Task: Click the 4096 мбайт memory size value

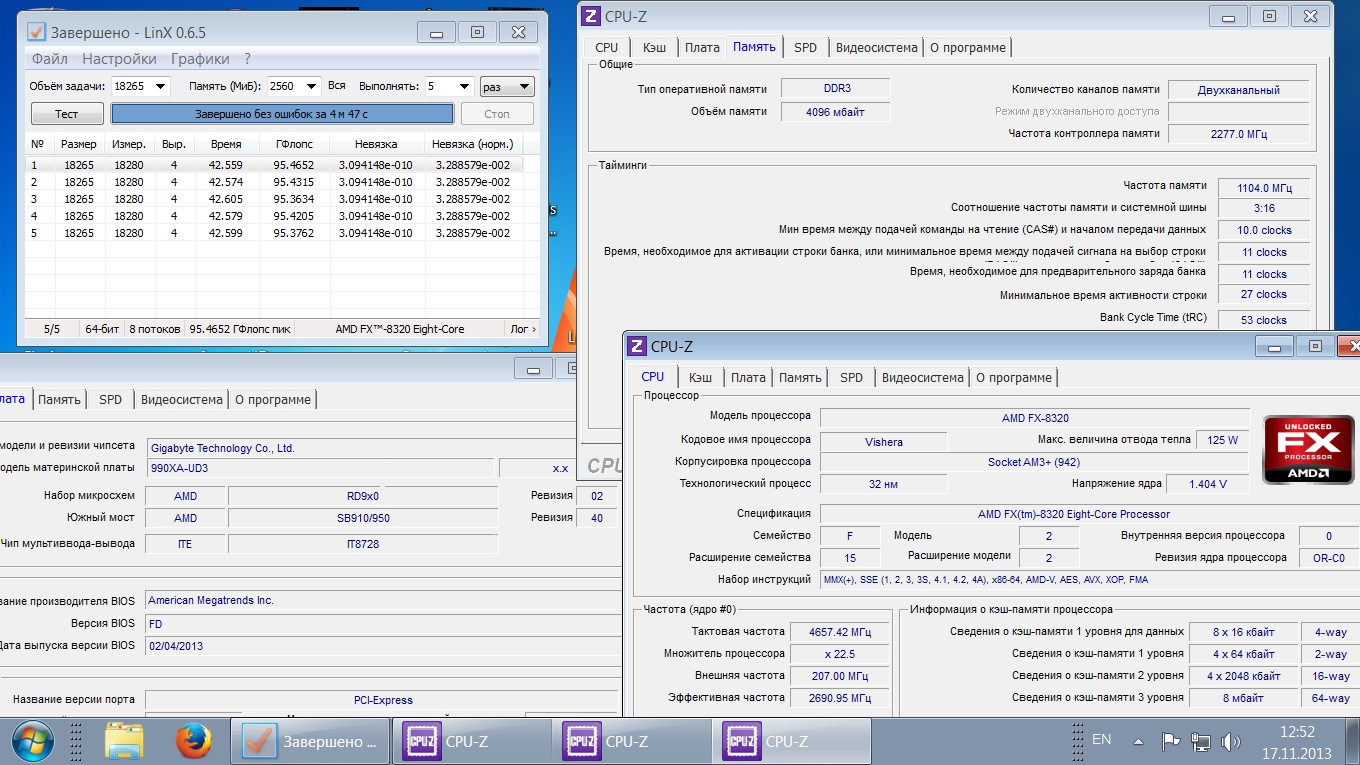Action: click(x=835, y=112)
